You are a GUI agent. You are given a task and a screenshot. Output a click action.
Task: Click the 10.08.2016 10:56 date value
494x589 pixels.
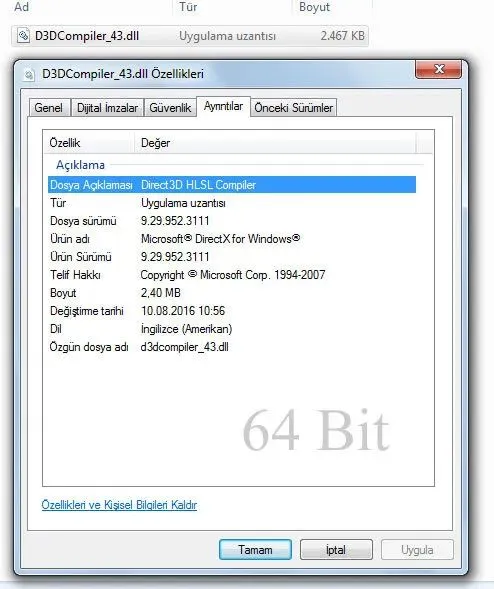[x=183, y=311]
